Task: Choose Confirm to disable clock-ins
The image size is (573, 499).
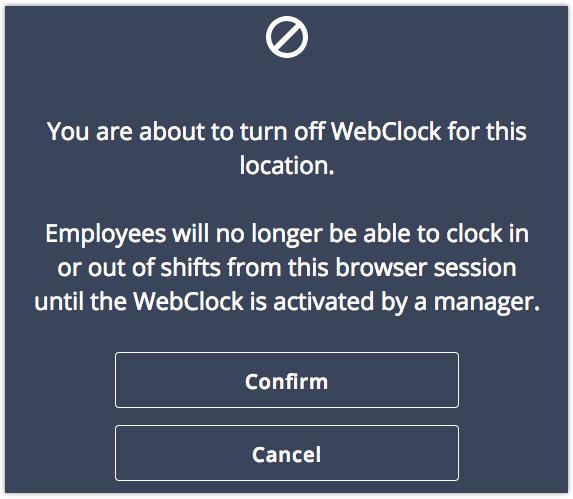Action: 287,380
